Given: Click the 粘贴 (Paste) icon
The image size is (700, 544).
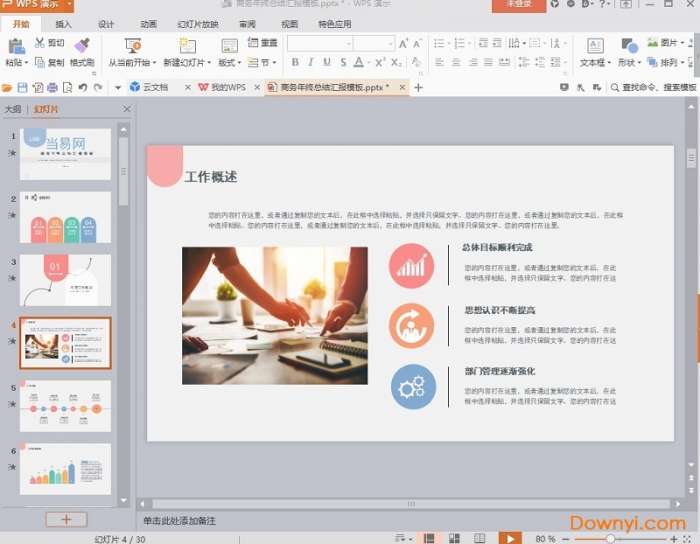Looking at the screenshot, I should click(16, 45).
